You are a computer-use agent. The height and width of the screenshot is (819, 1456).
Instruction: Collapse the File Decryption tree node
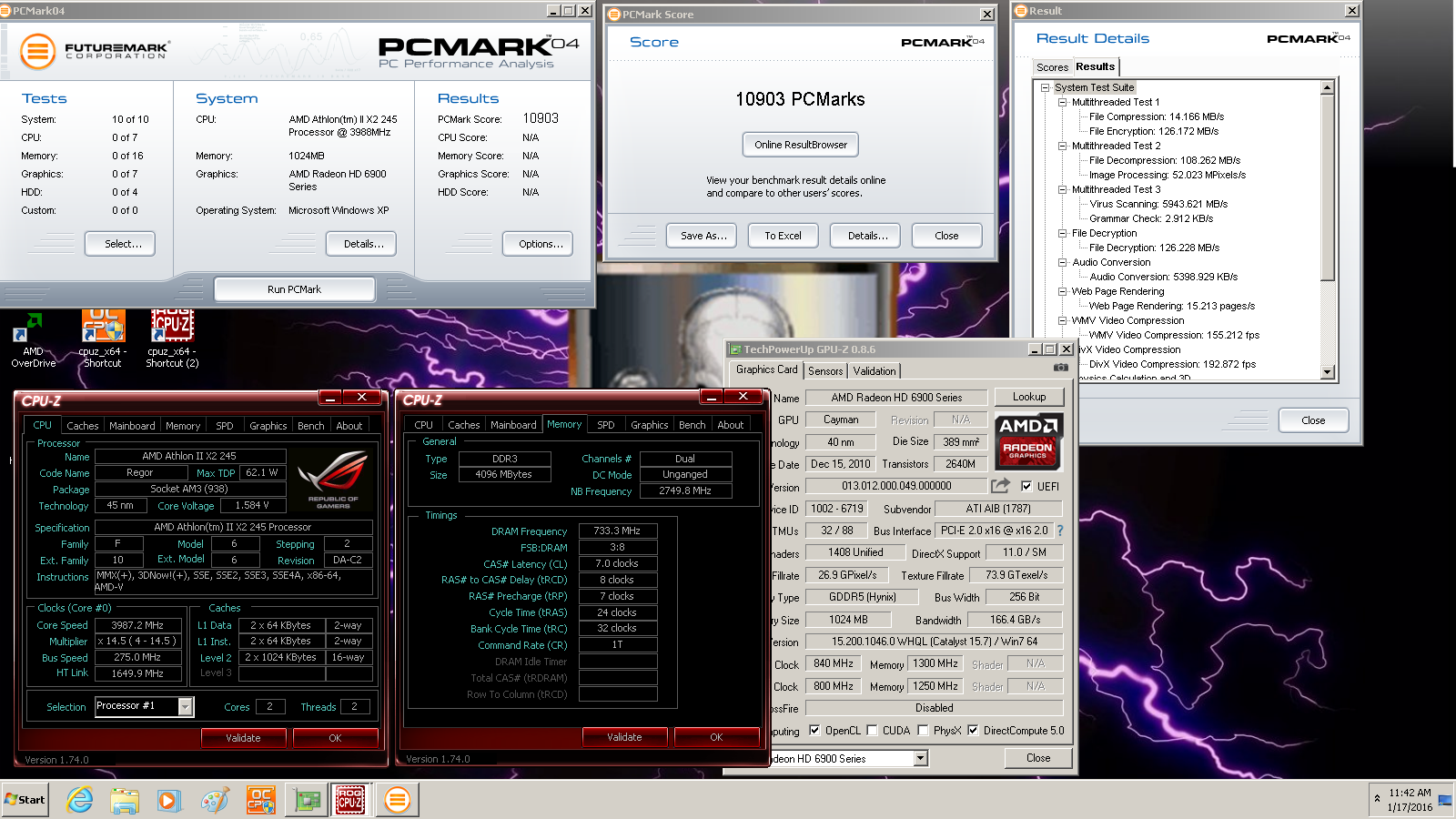pos(1062,233)
